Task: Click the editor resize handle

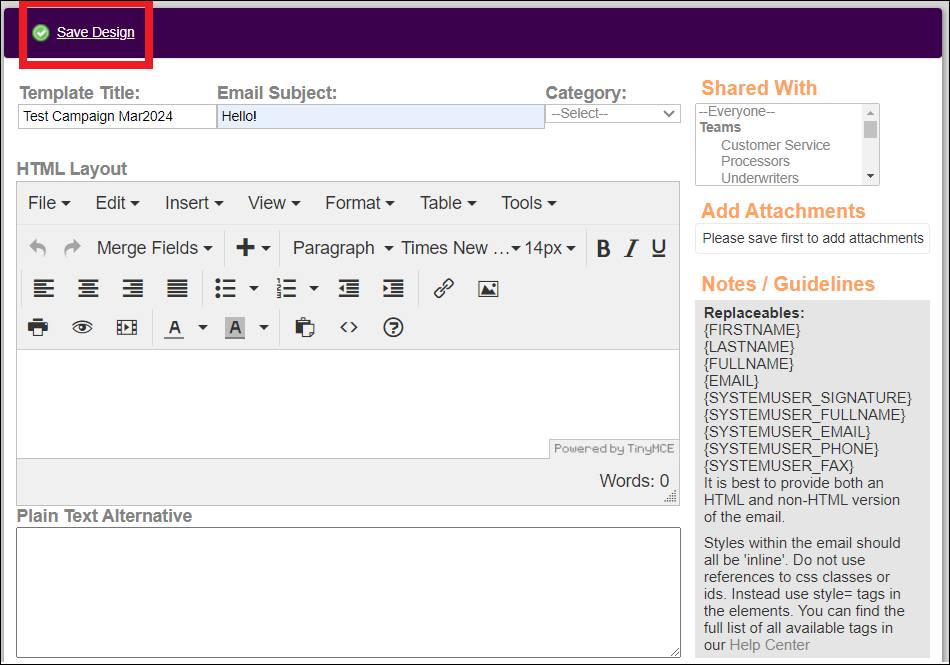Action: [670, 497]
